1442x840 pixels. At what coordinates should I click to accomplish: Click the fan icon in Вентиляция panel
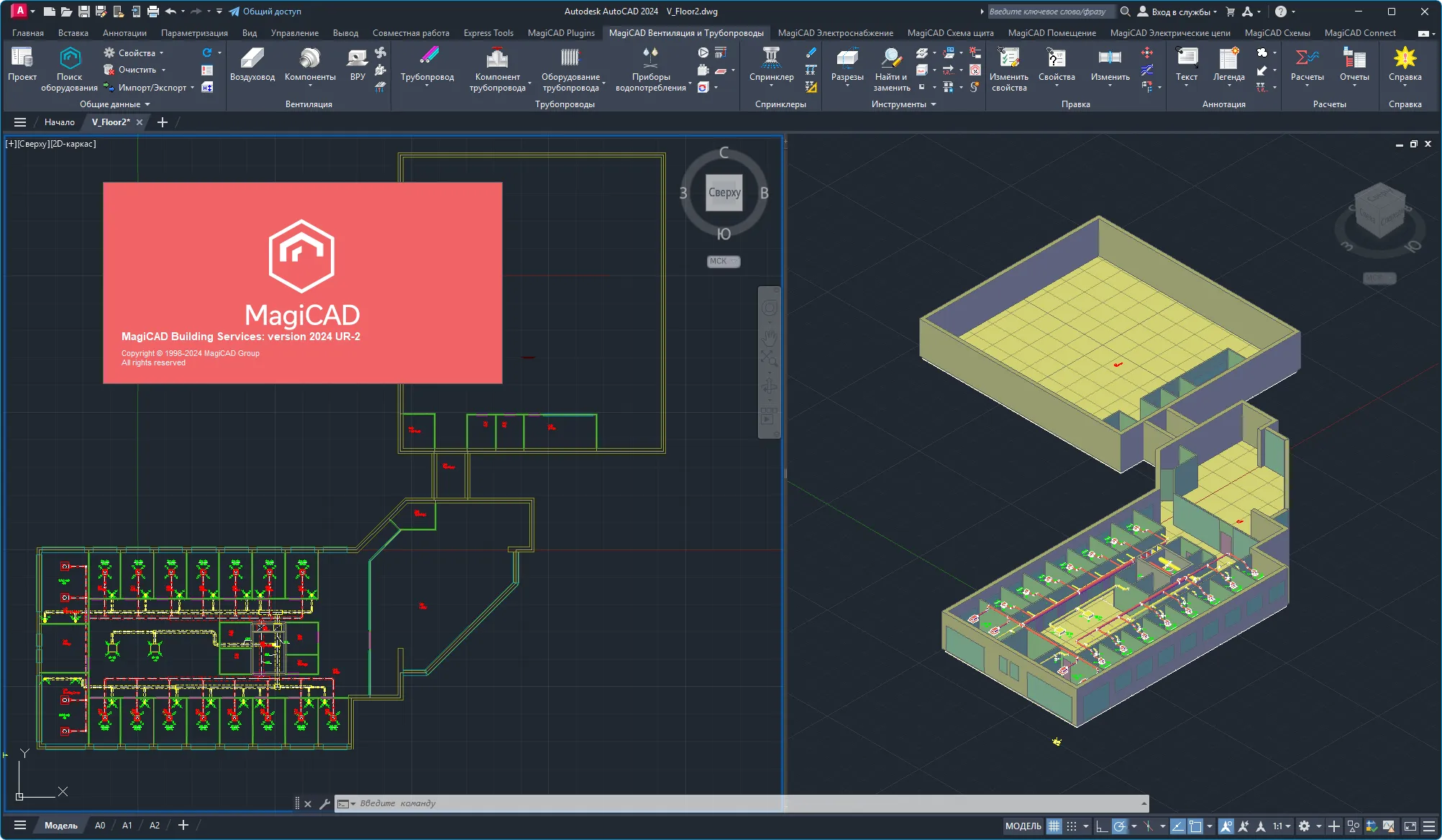click(380, 52)
